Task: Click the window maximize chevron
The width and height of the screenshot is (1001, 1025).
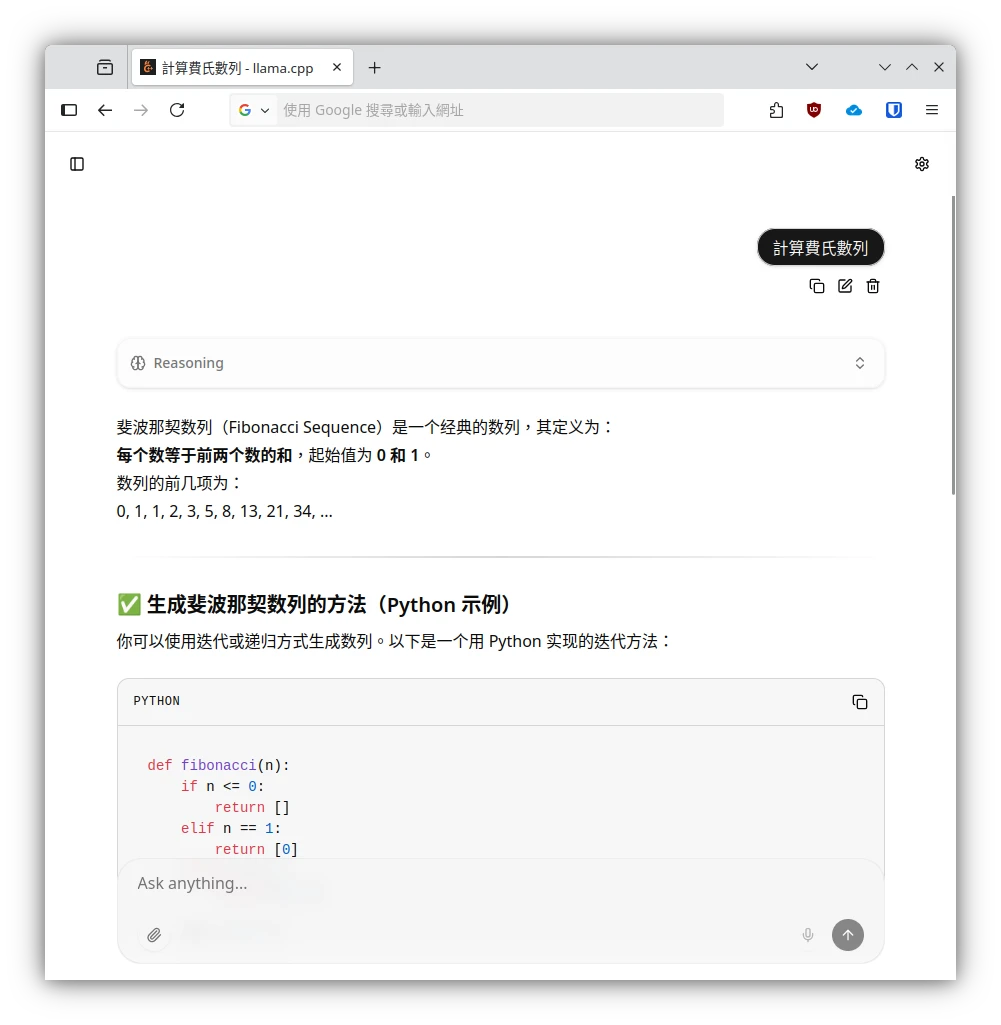Action: click(912, 67)
